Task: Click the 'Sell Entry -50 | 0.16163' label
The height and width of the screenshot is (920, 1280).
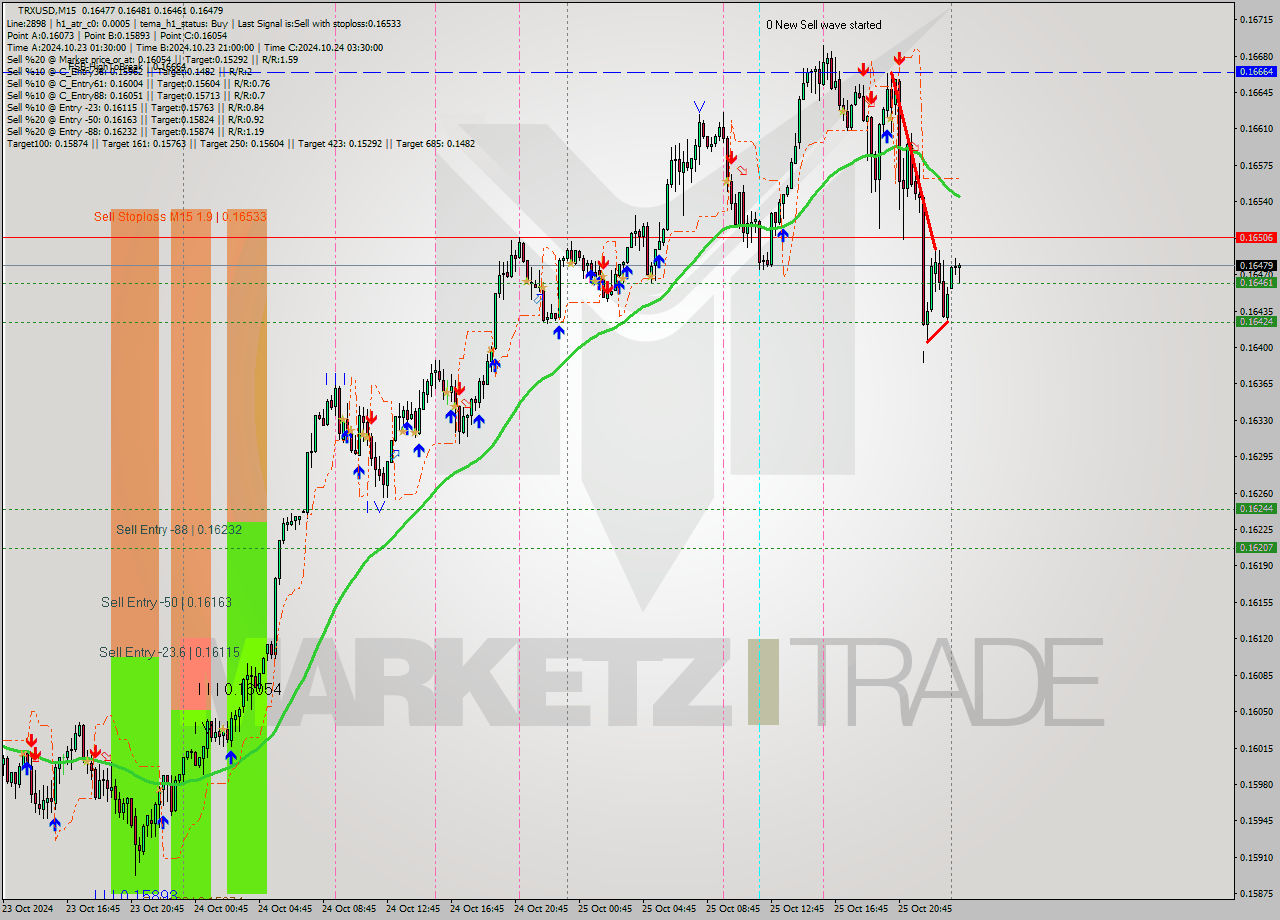Action: tap(166, 602)
